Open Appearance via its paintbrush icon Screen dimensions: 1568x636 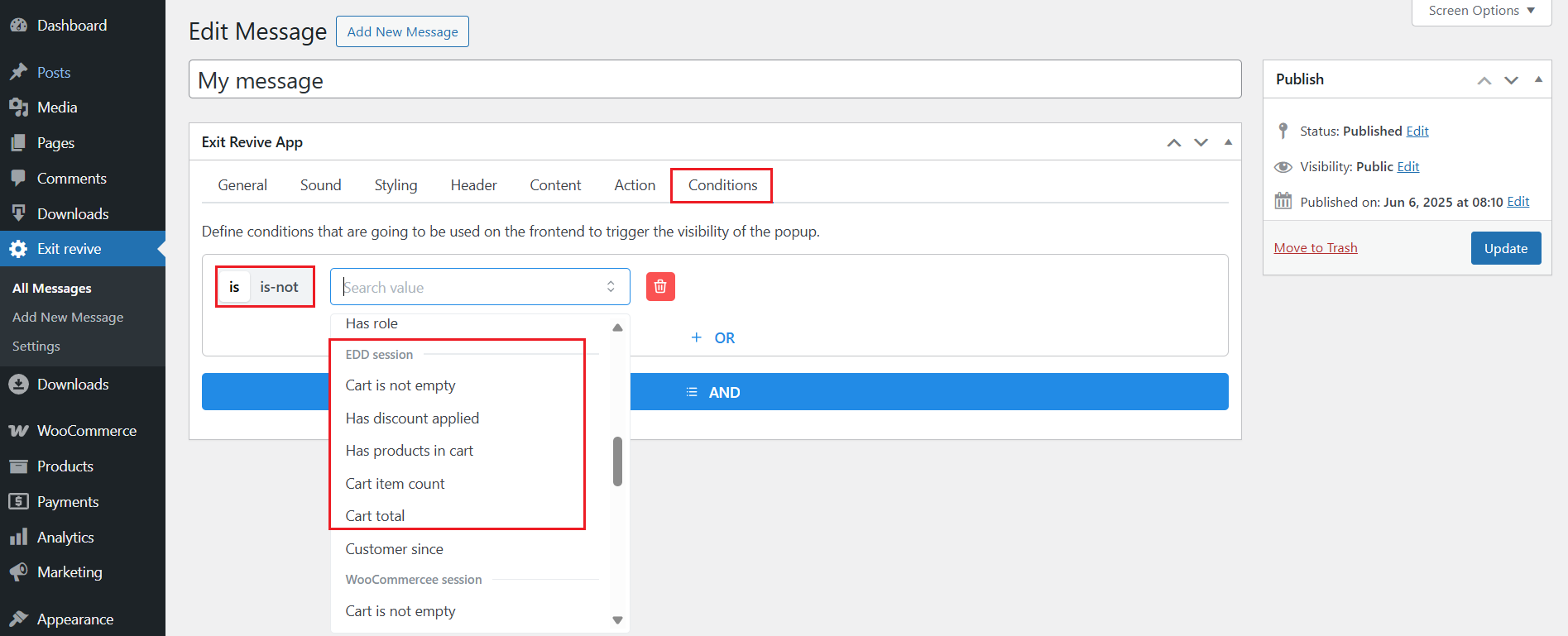click(x=18, y=619)
